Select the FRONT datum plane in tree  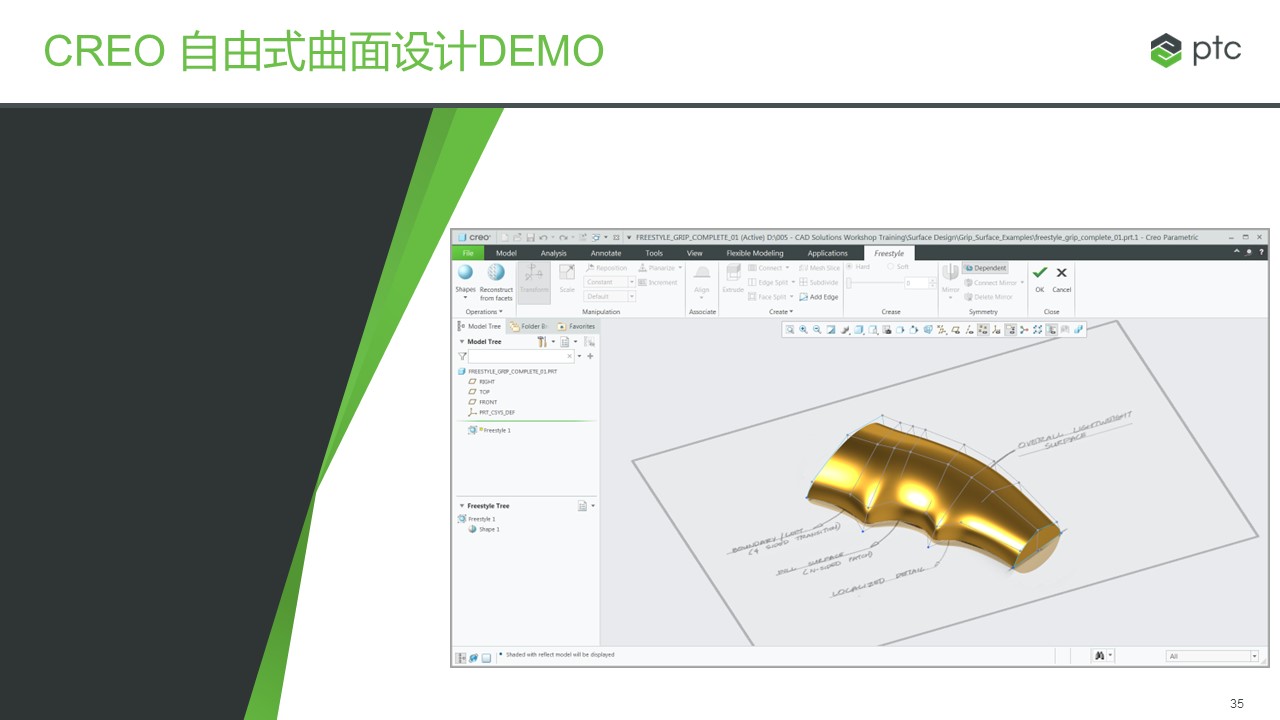483,402
